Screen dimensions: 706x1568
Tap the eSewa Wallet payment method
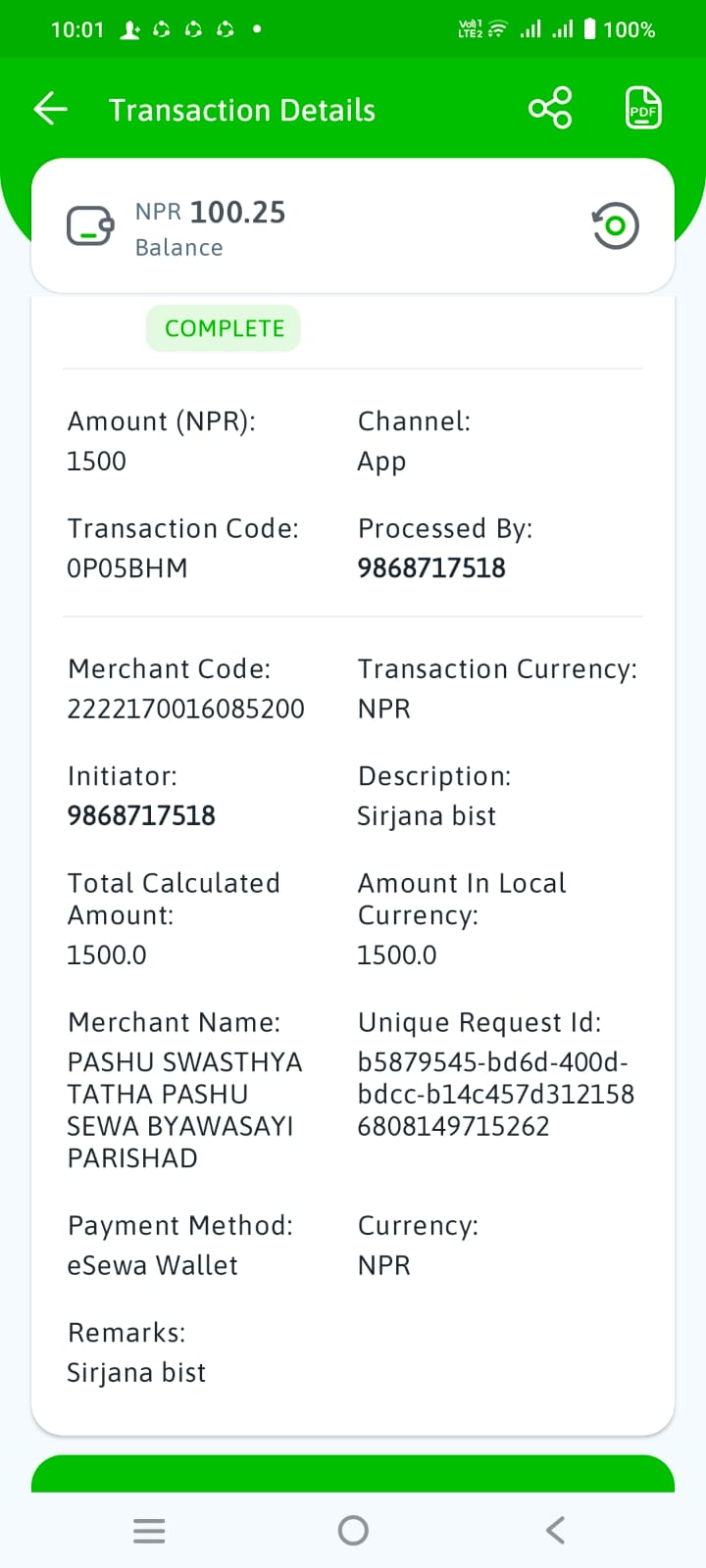pyautogui.click(x=152, y=1265)
